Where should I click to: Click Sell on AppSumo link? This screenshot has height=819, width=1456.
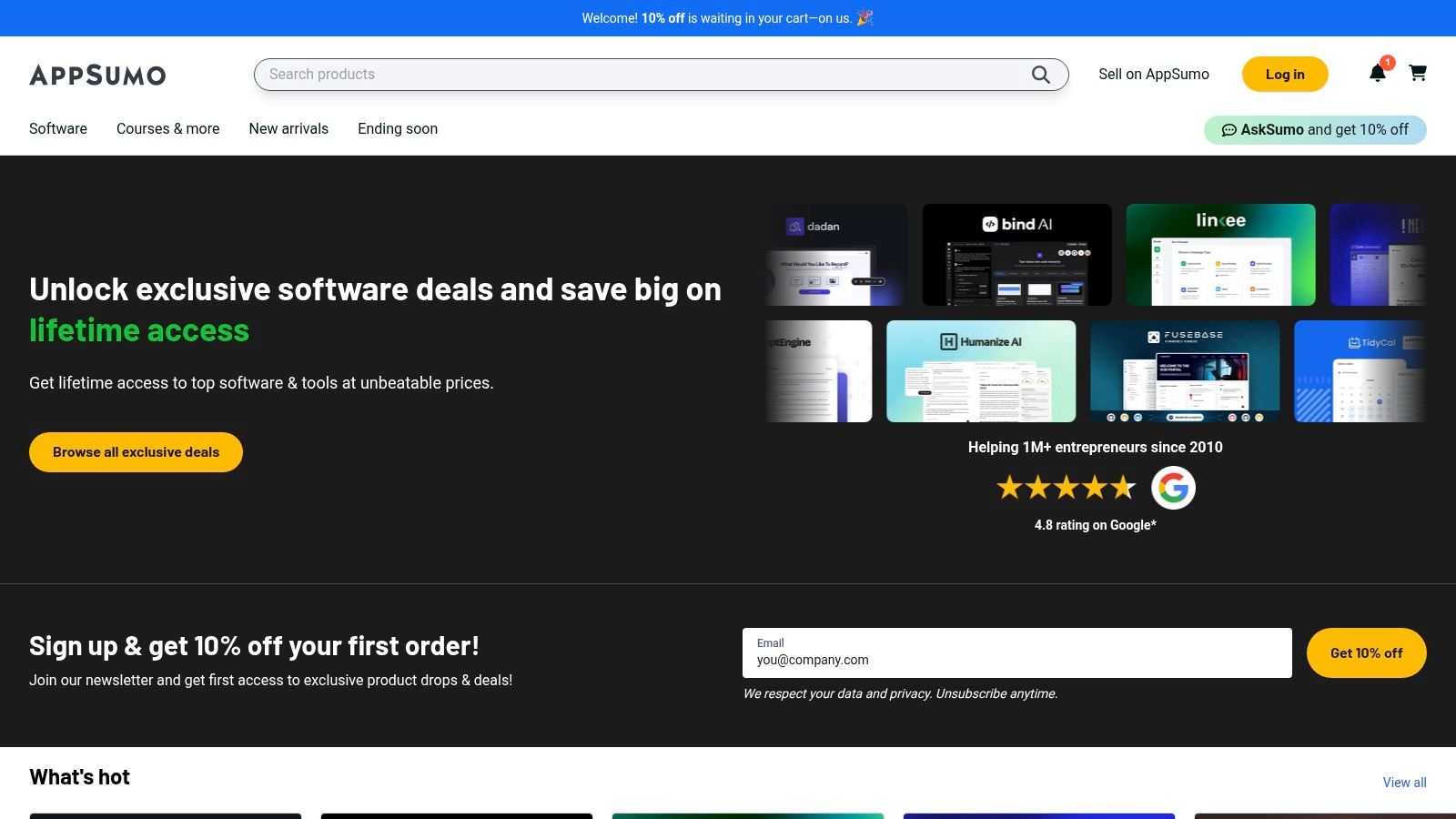click(x=1154, y=75)
